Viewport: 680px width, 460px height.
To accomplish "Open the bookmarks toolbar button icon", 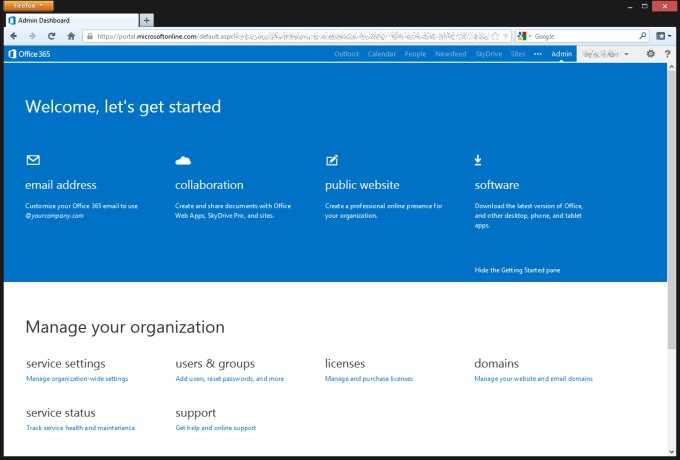I will (x=663, y=36).
